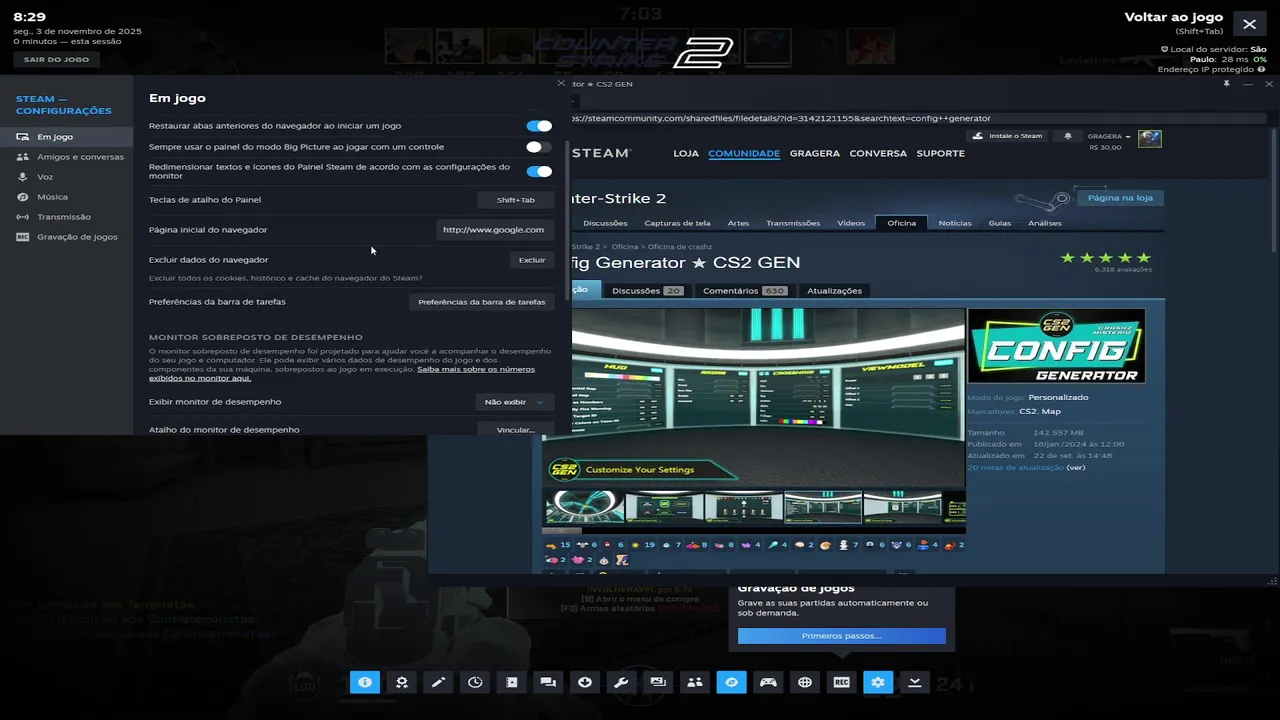Click the homepage field 'http://www.google.com'
This screenshot has height=720, width=1280.
(x=494, y=230)
